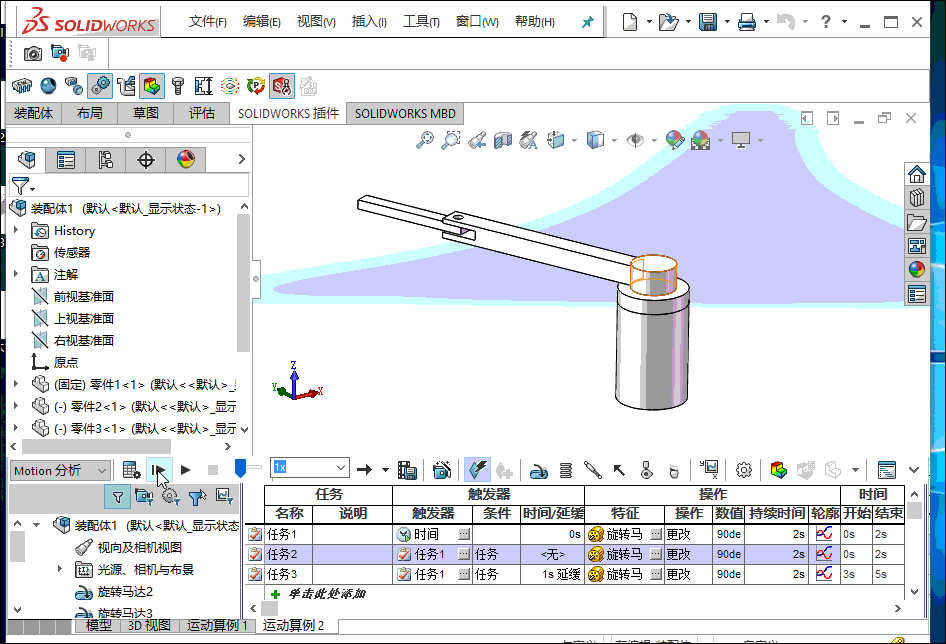Toggle the Filter Driving button
Viewport: 946px width, 644px height.
tap(171, 497)
